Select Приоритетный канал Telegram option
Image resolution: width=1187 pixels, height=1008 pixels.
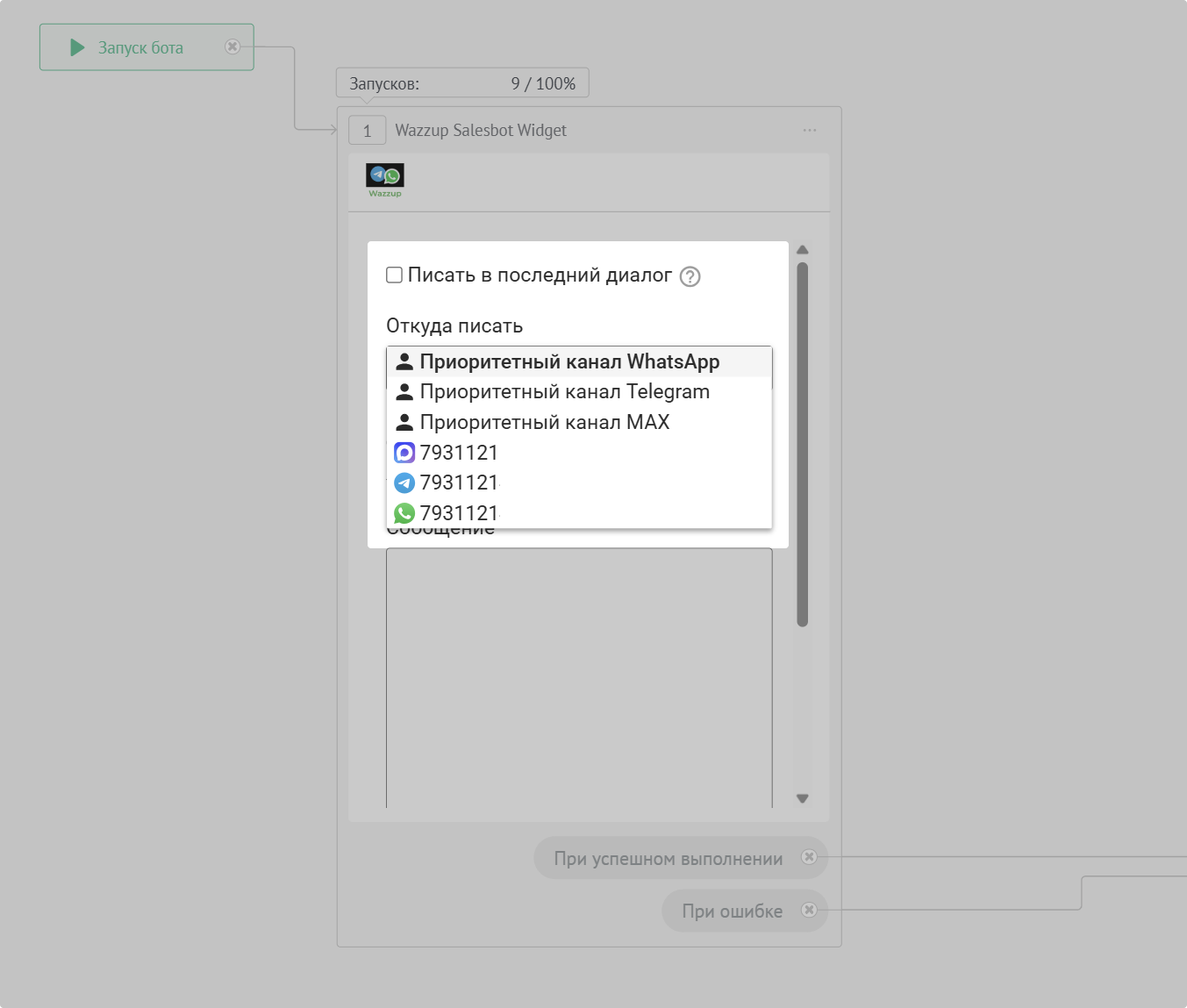click(579, 391)
